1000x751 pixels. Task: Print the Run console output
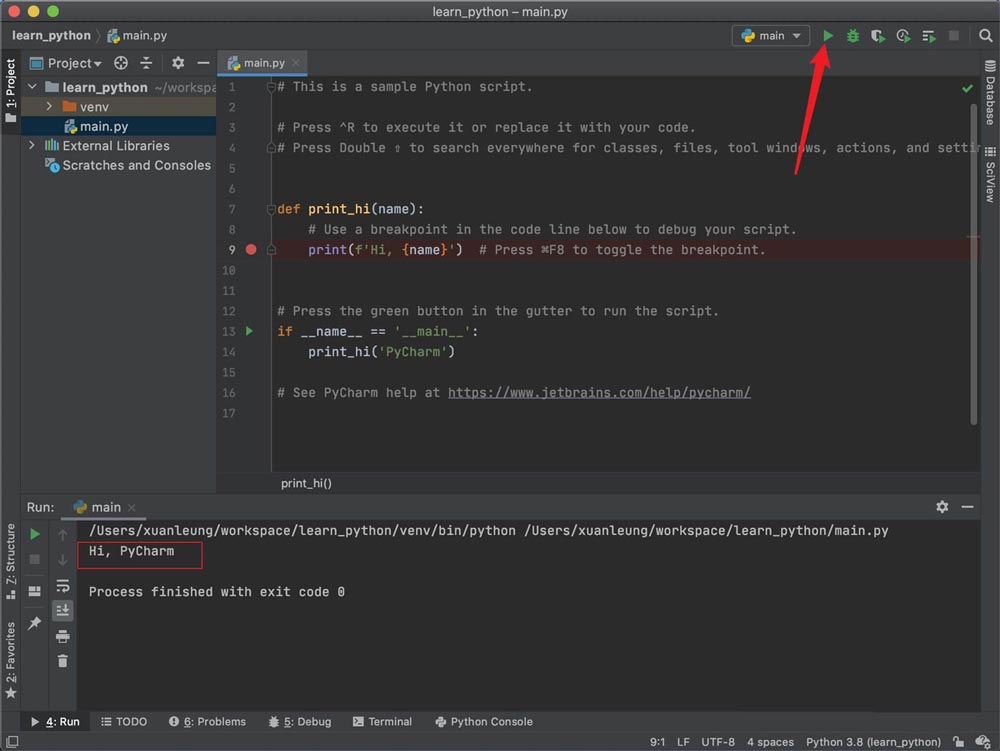click(62, 636)
